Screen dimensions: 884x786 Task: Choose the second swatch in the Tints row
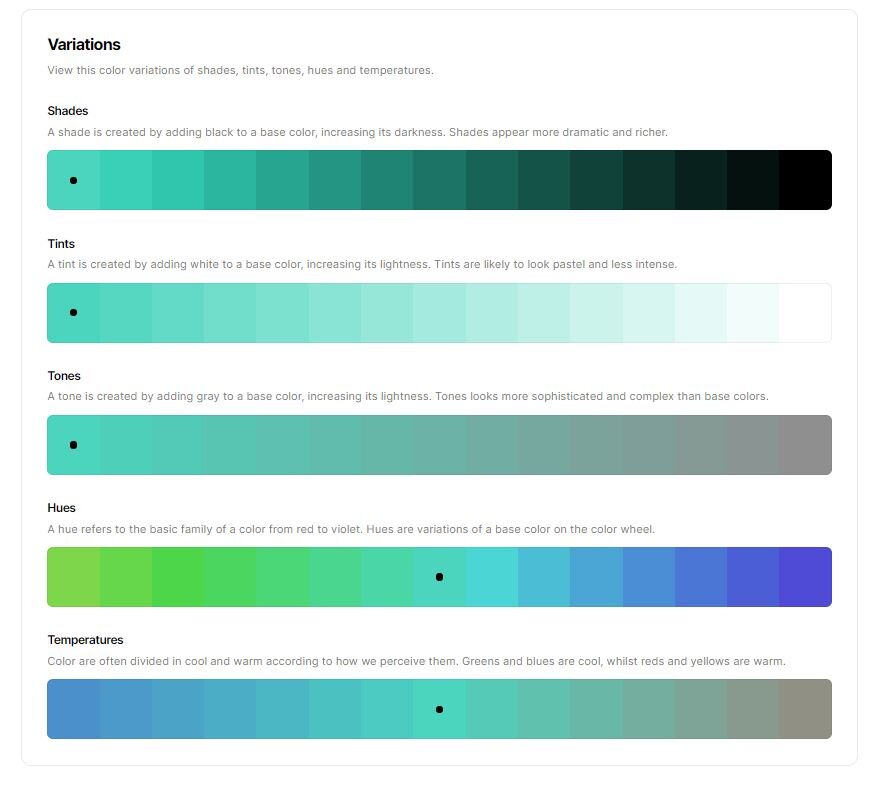pos(126,312)
